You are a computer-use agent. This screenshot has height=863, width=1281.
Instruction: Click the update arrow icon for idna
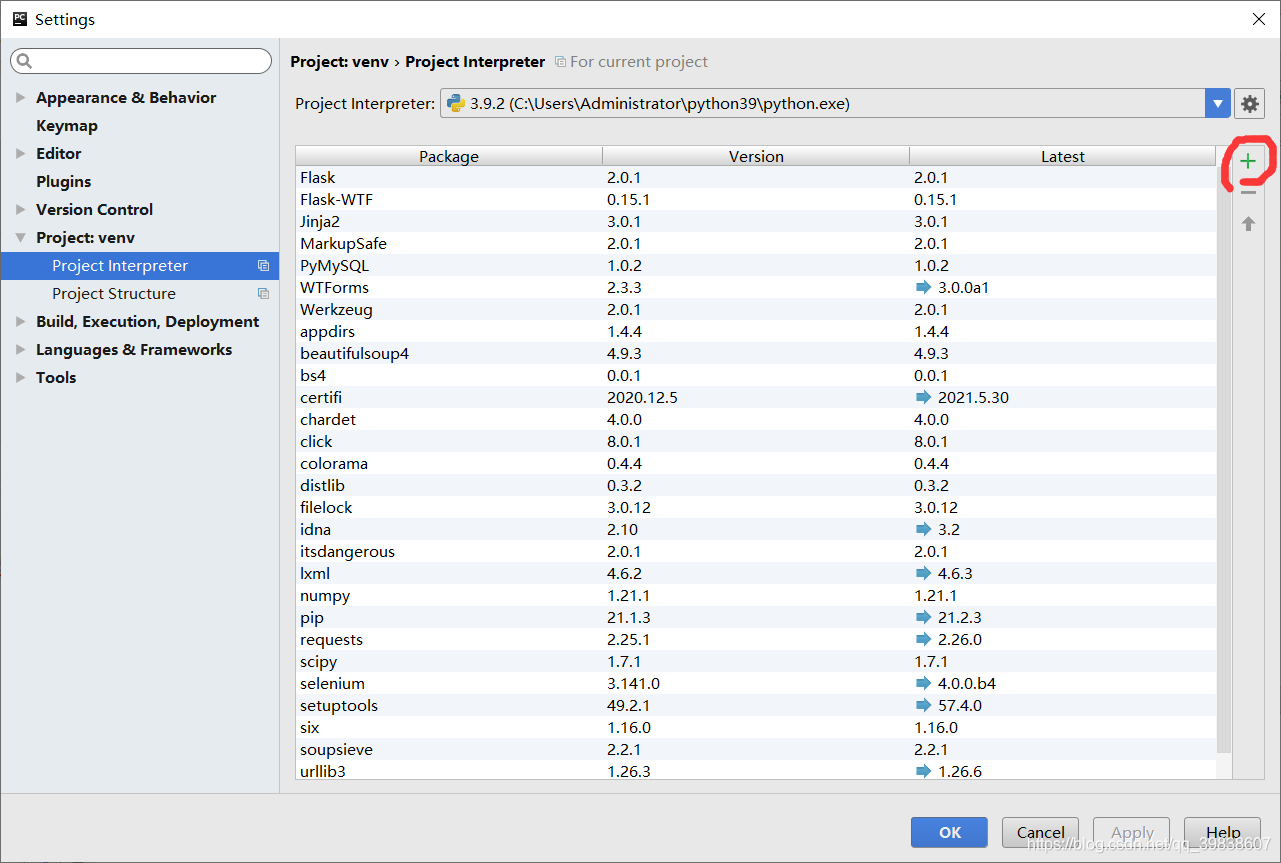pos(923,529)
